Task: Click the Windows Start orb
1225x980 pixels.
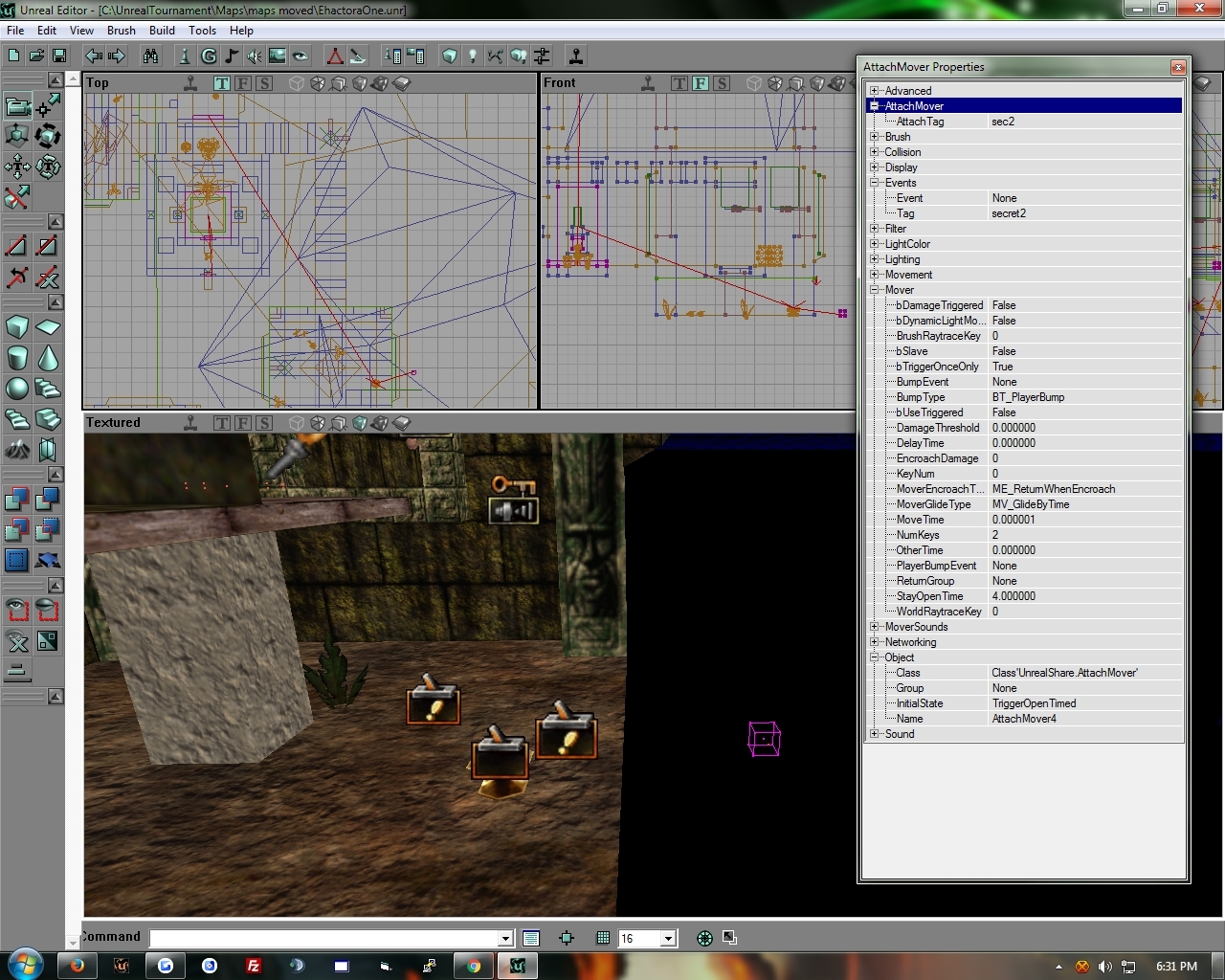Action: click(x=26, y=965)
